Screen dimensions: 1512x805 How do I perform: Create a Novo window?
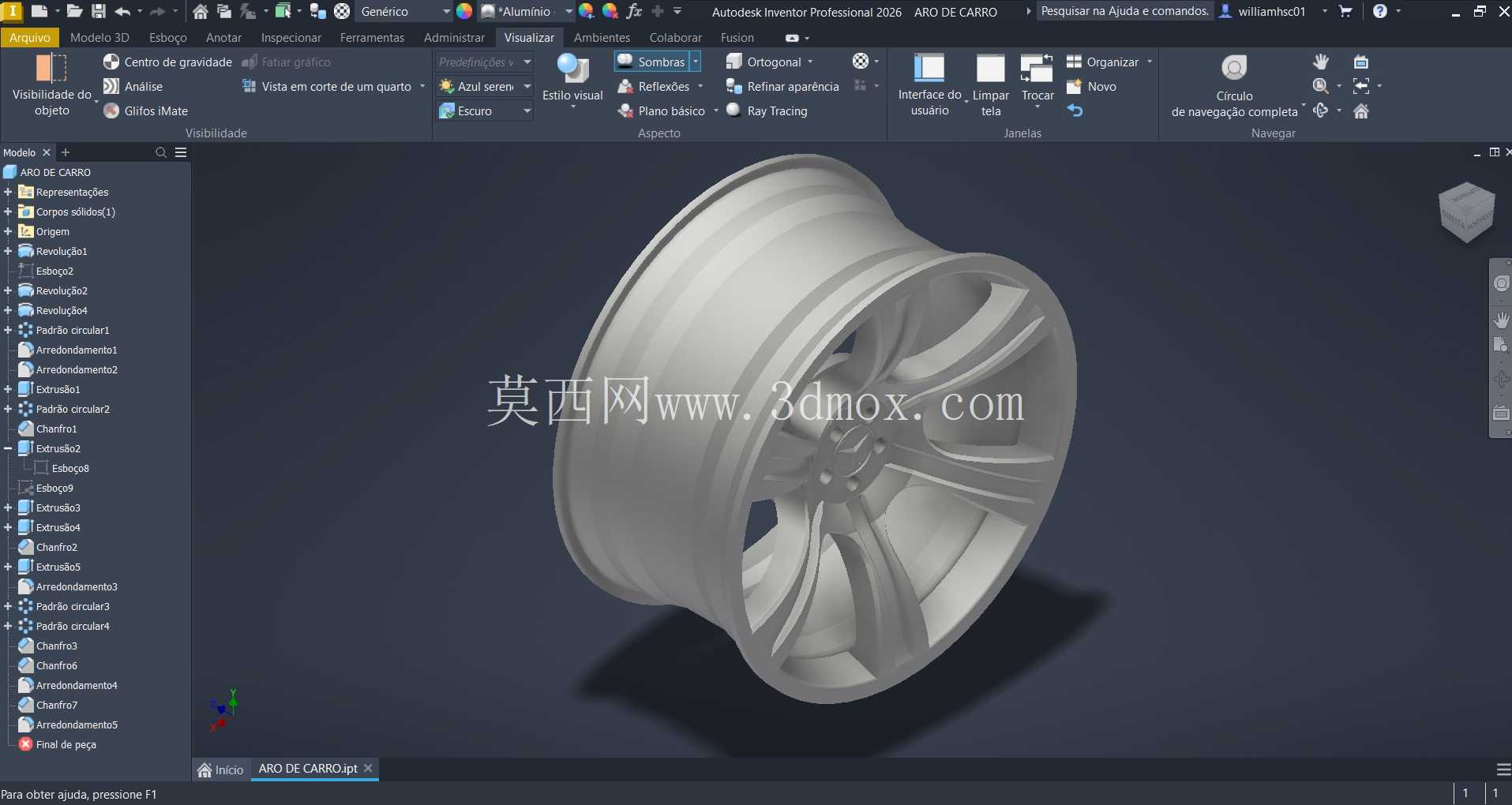click(1091, 86)
